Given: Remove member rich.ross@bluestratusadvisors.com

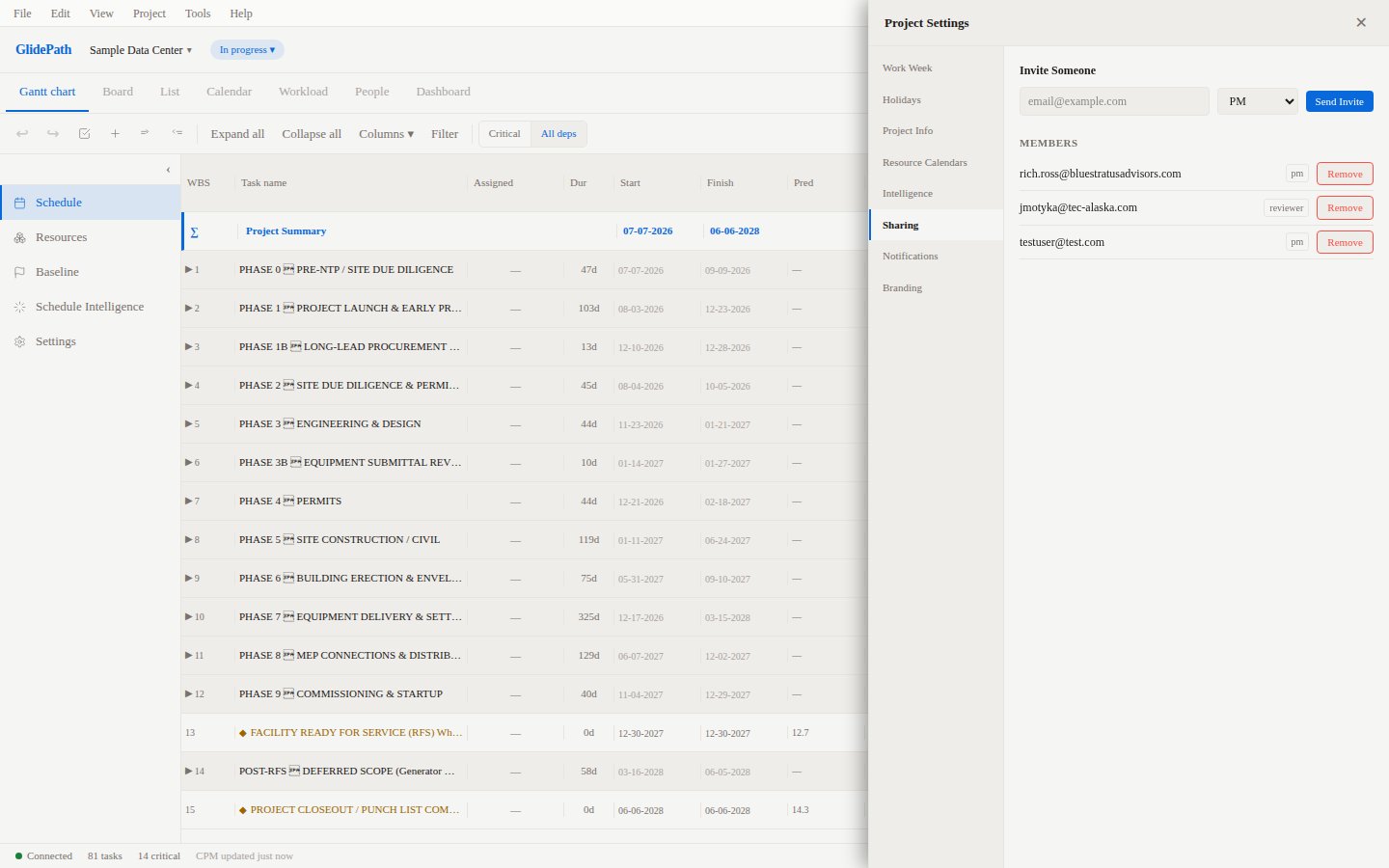Looking at the screenshot, I should [x=1345, y=174].
